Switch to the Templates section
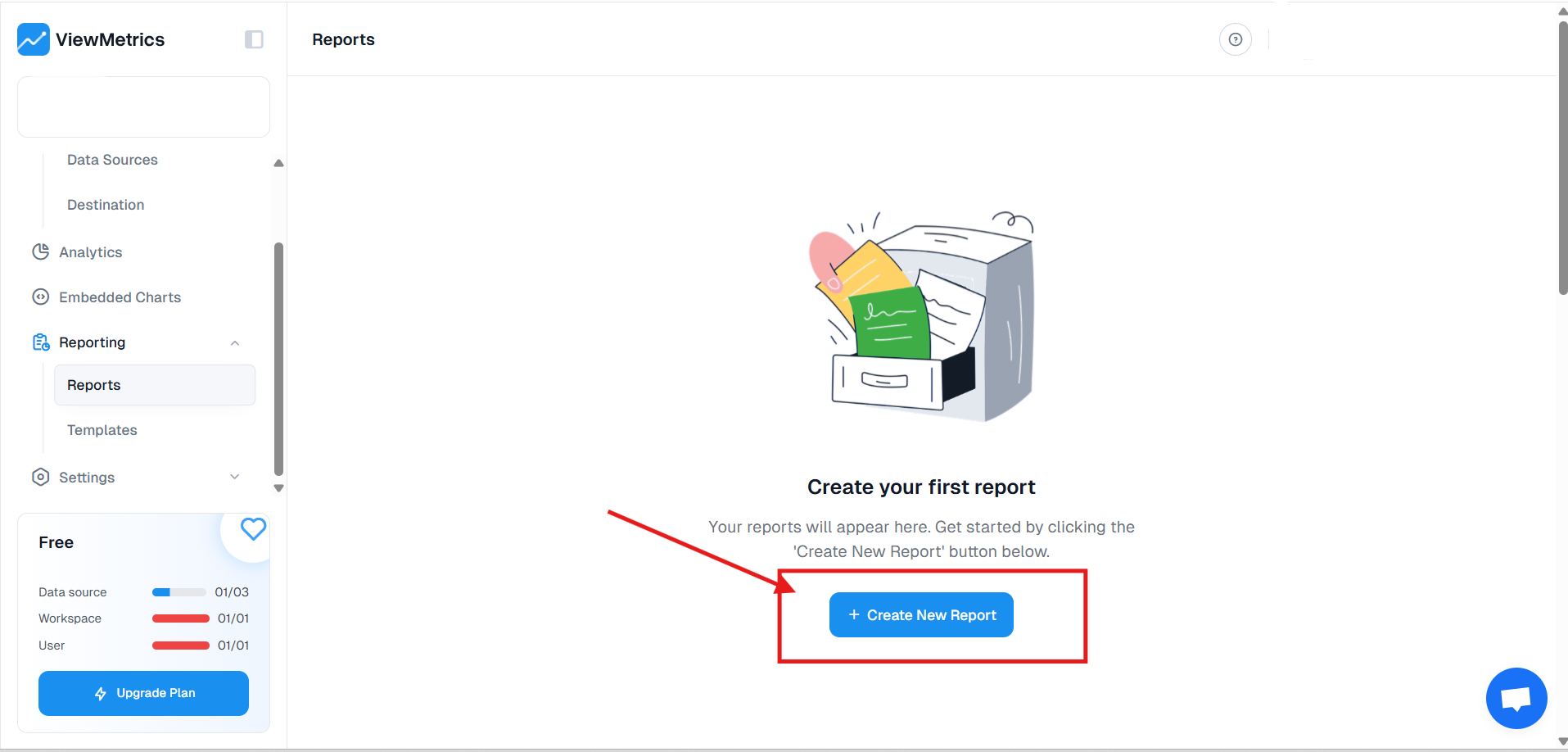Viewport: 1568px width, 752px height. pos(102,429)
